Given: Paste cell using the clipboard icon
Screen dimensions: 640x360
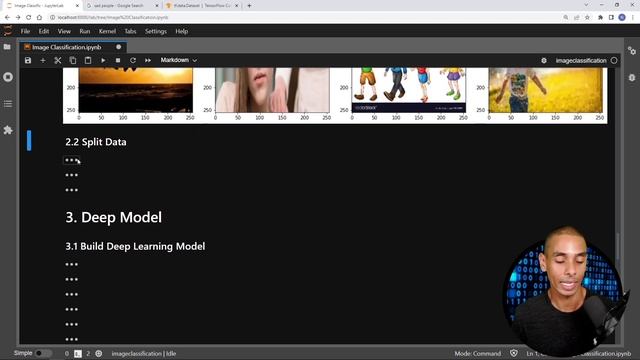Looking at the screenshot, I should click(88, 60).
